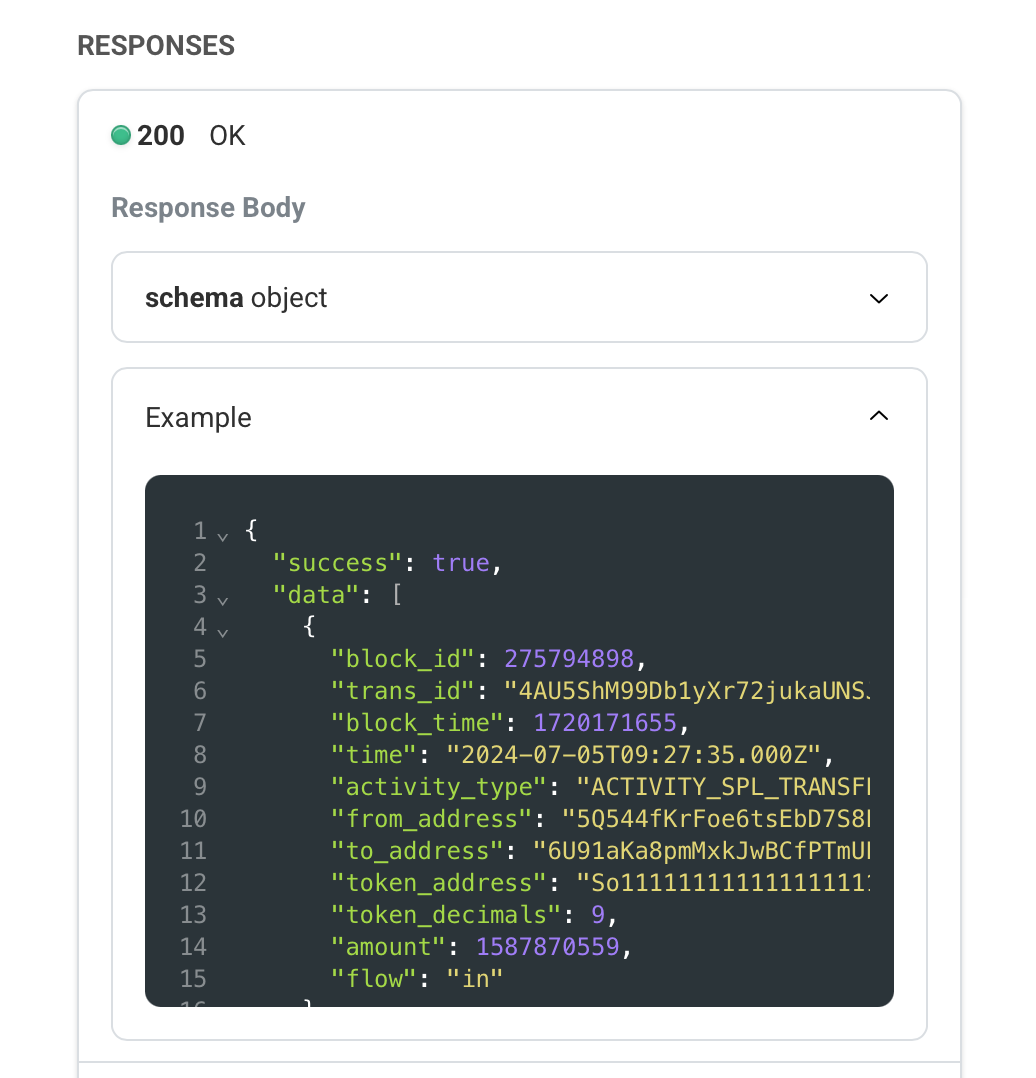Viewport: 1036px width, 1078px height.
Task: Click the "trans_id" key on line 6
Action: [403, 691]
